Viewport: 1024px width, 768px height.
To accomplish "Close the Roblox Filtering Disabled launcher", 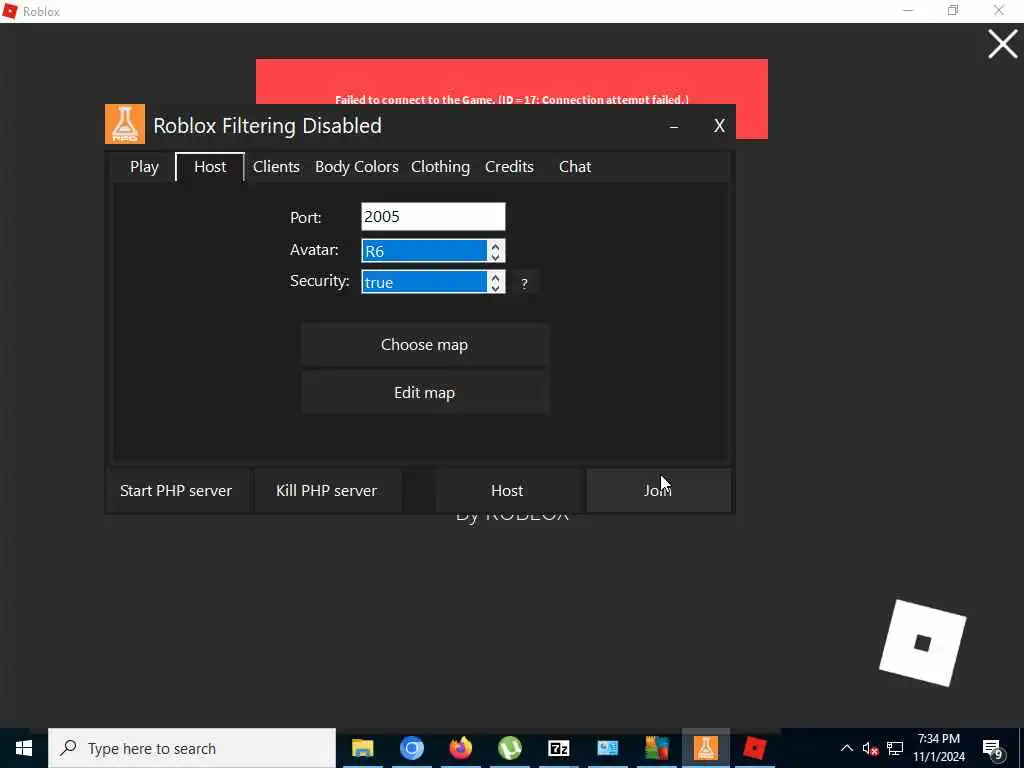I will pos(719,126).
